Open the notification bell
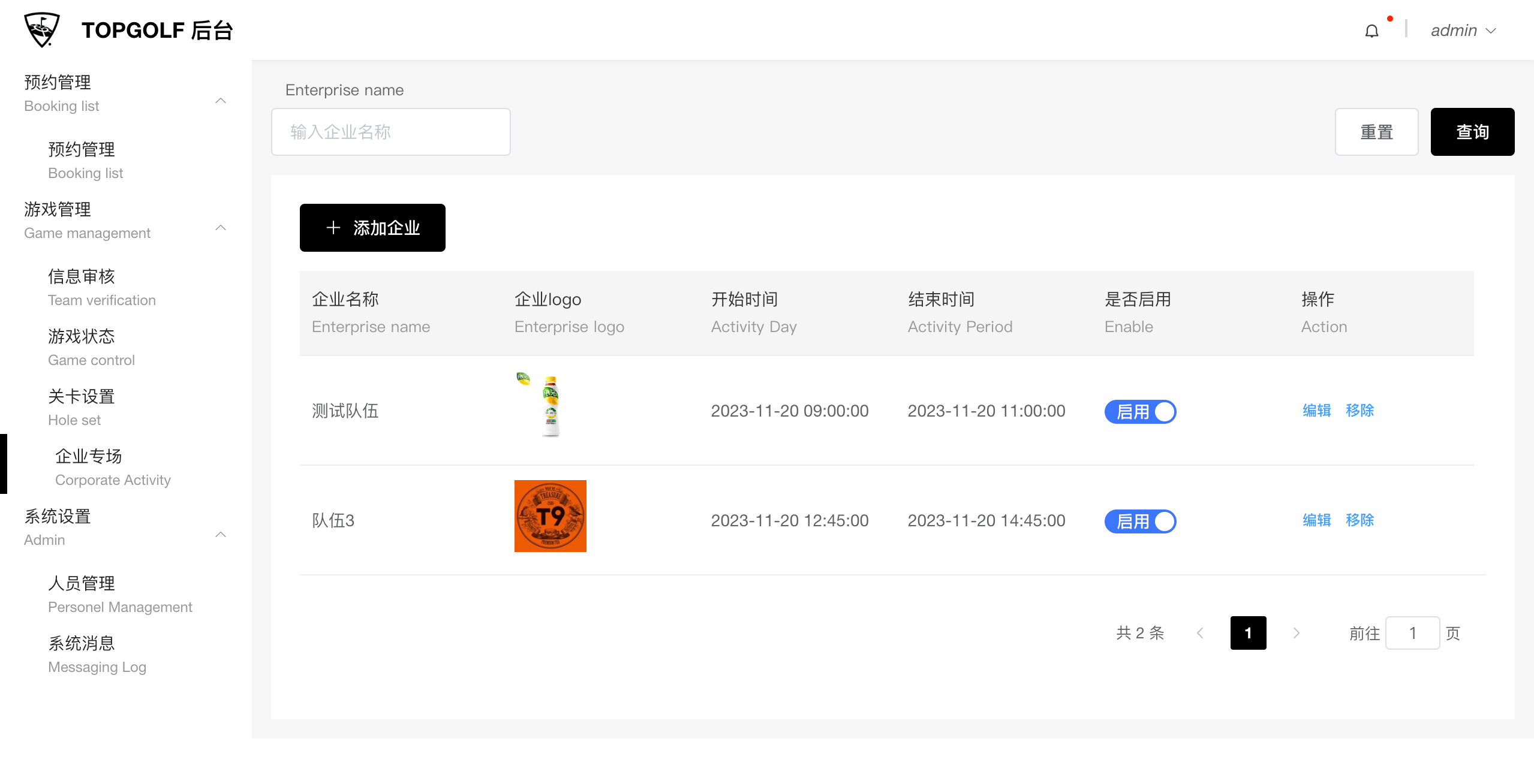The image size is (1534, 784). pos(1371,31)
